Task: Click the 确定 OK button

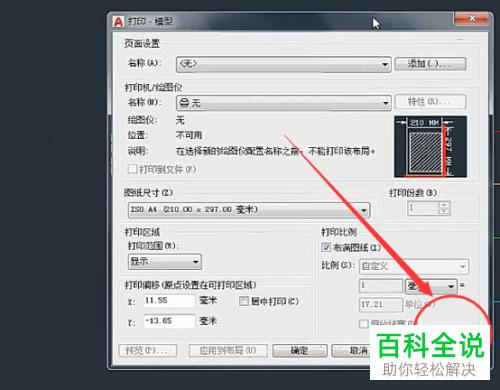Action: click(300, 351)
